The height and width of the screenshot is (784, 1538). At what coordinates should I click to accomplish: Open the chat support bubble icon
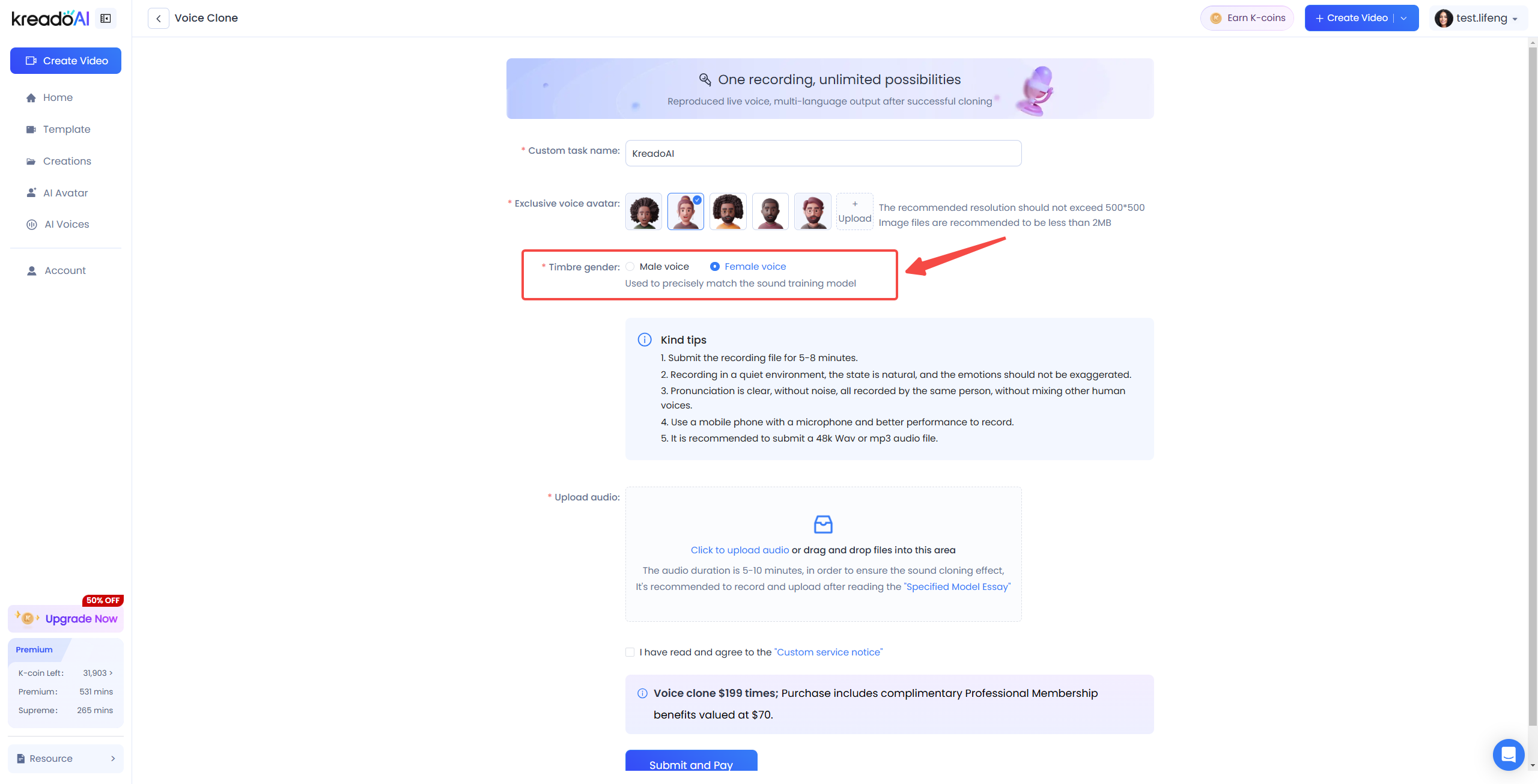pos(1508,754)
